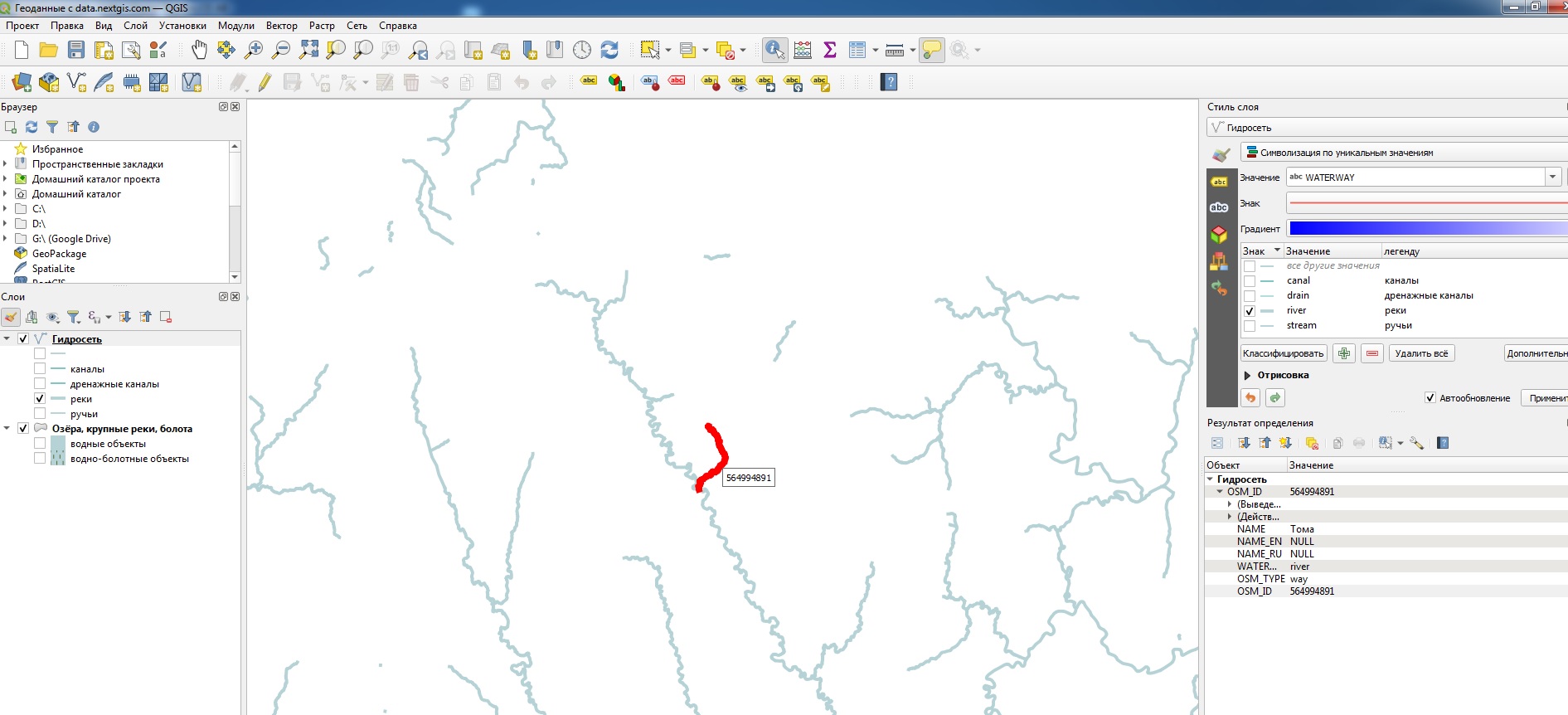Screen dimensions: 1568x715
Task: Remove the selected layer icon in the Layers panel
Action: pos(166,317)
